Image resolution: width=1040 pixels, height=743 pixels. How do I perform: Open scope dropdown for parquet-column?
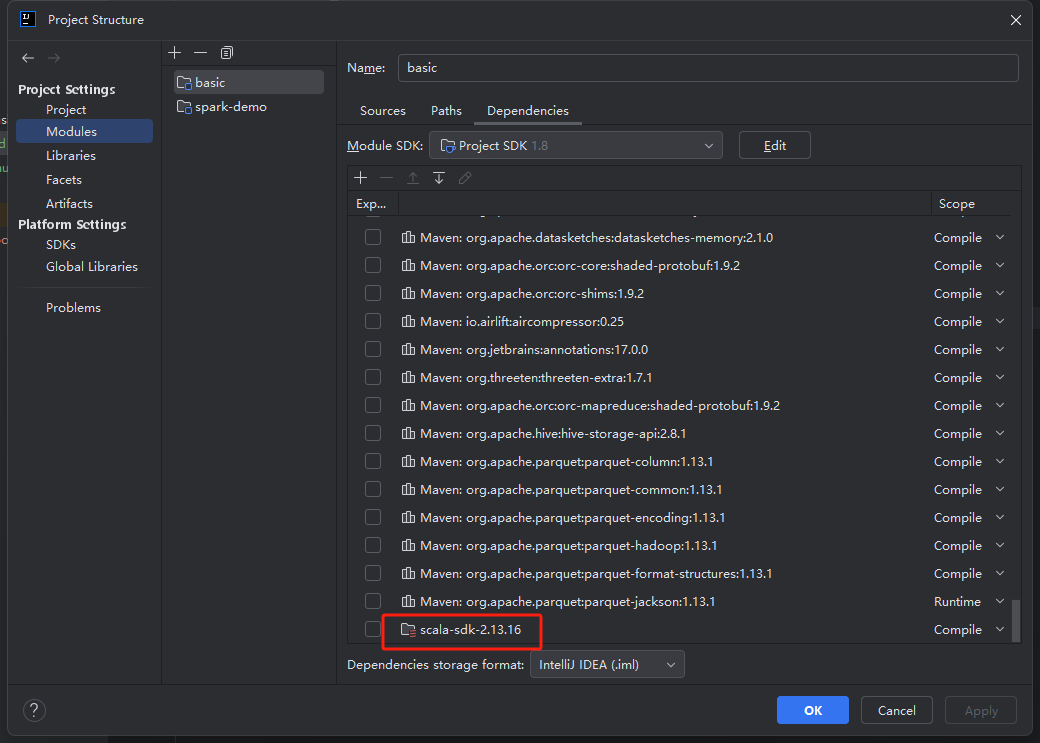1000,461
